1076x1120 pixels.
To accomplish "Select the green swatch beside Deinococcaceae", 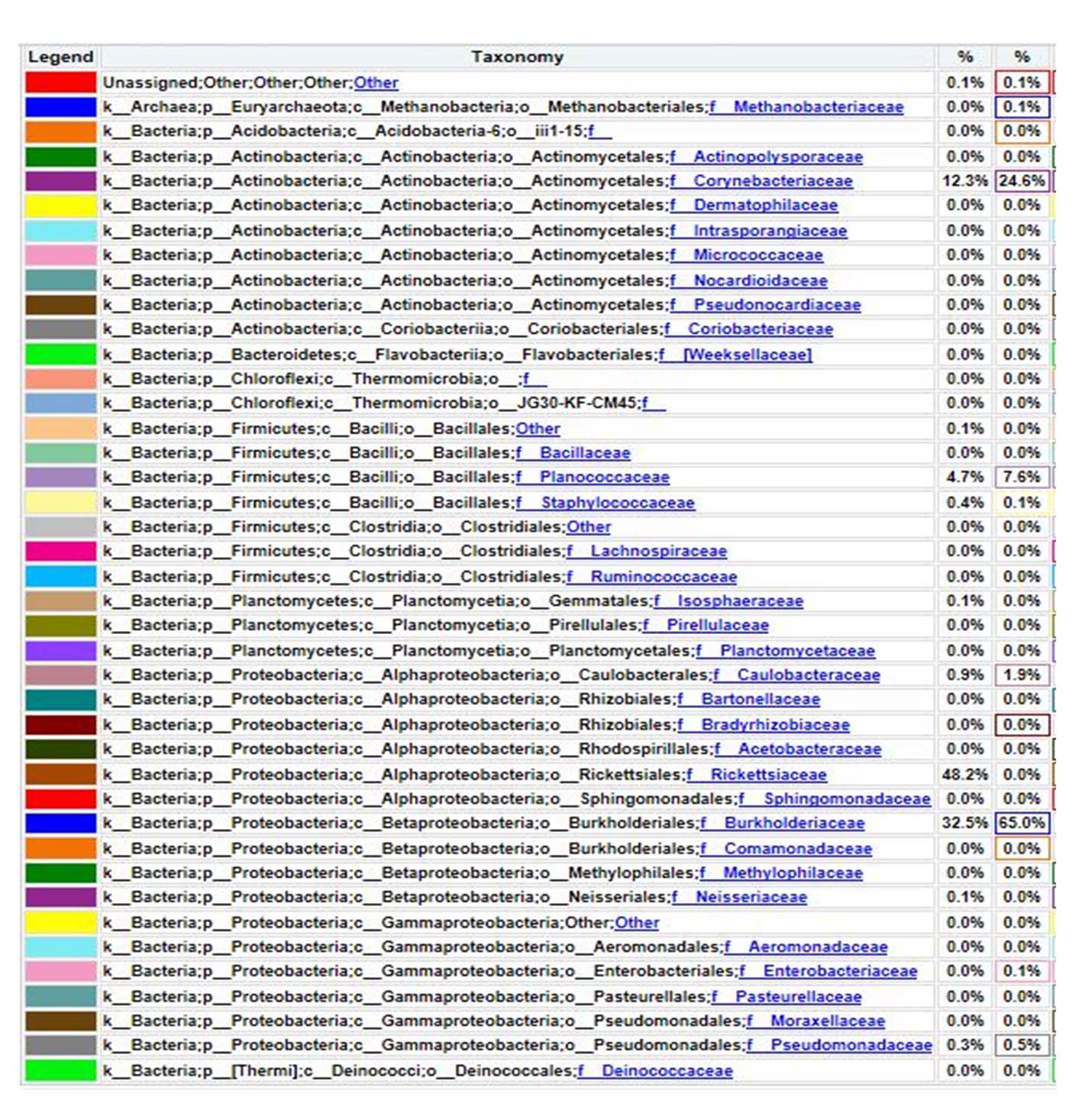I will click(x=60, y=1071).
